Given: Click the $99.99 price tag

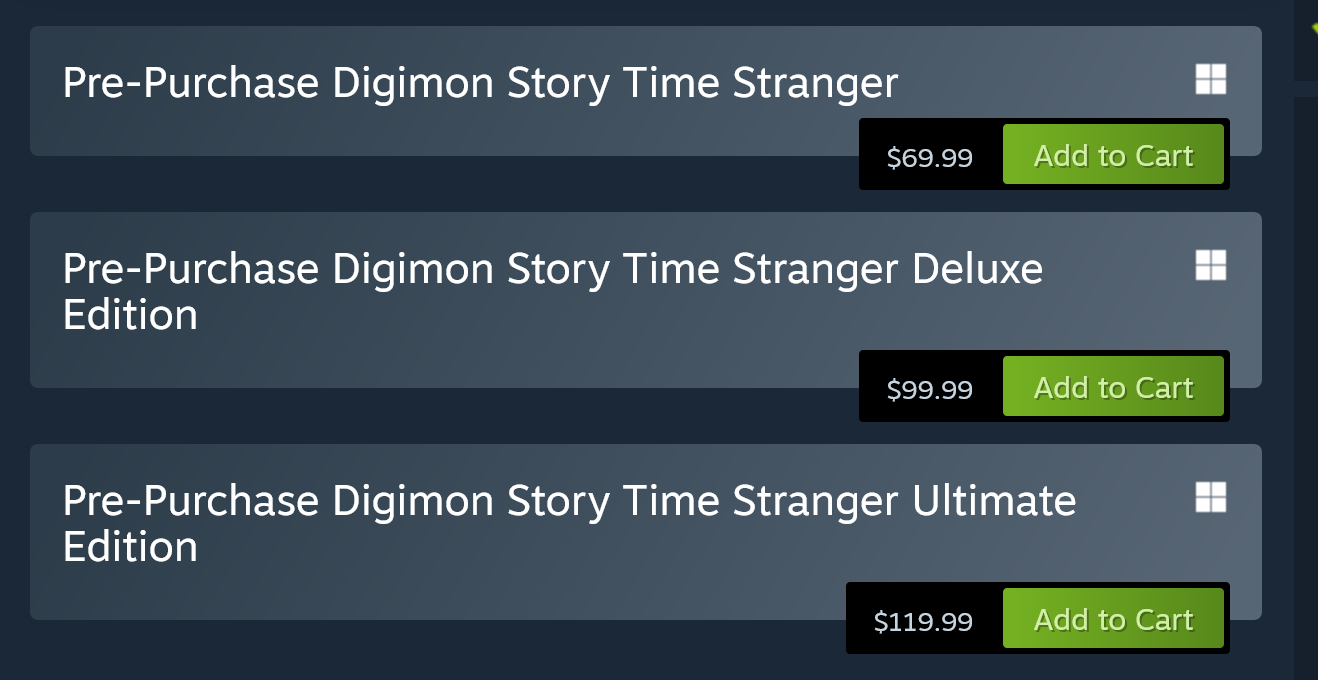Looking at the screenshot, I should coord(929,389).
